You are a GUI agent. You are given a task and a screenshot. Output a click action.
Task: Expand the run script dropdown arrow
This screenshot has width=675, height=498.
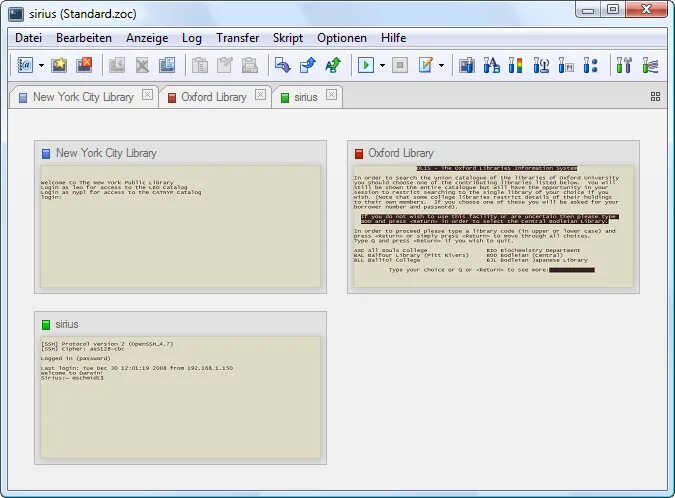382,66
